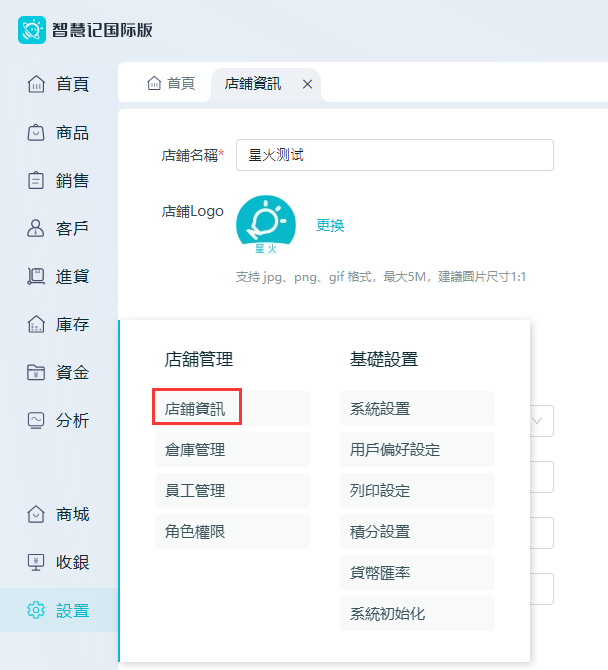Click the 店鋪名稱 input field

(x=394, y=155)
